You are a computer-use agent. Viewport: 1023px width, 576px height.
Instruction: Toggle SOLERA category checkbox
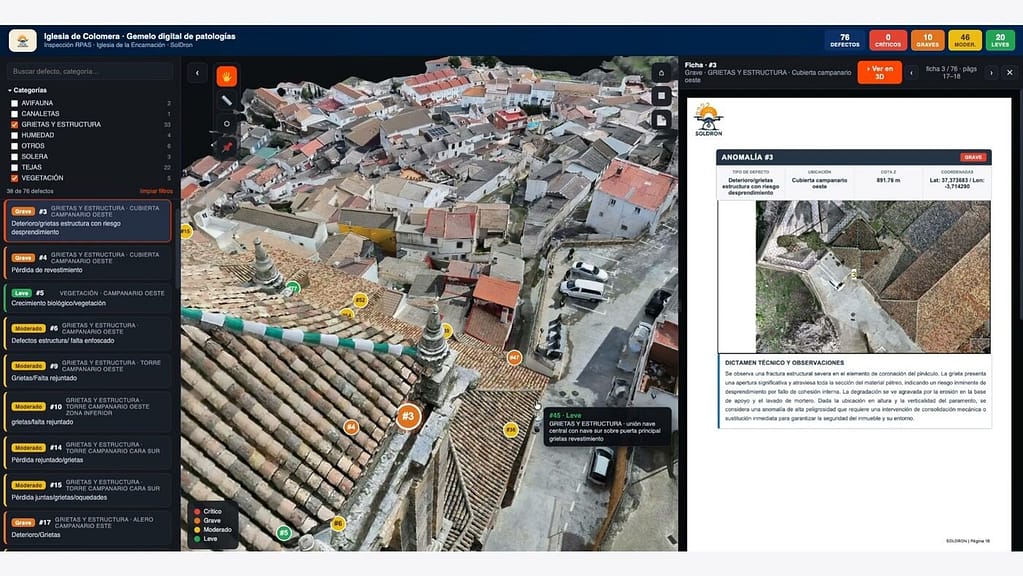14,157
